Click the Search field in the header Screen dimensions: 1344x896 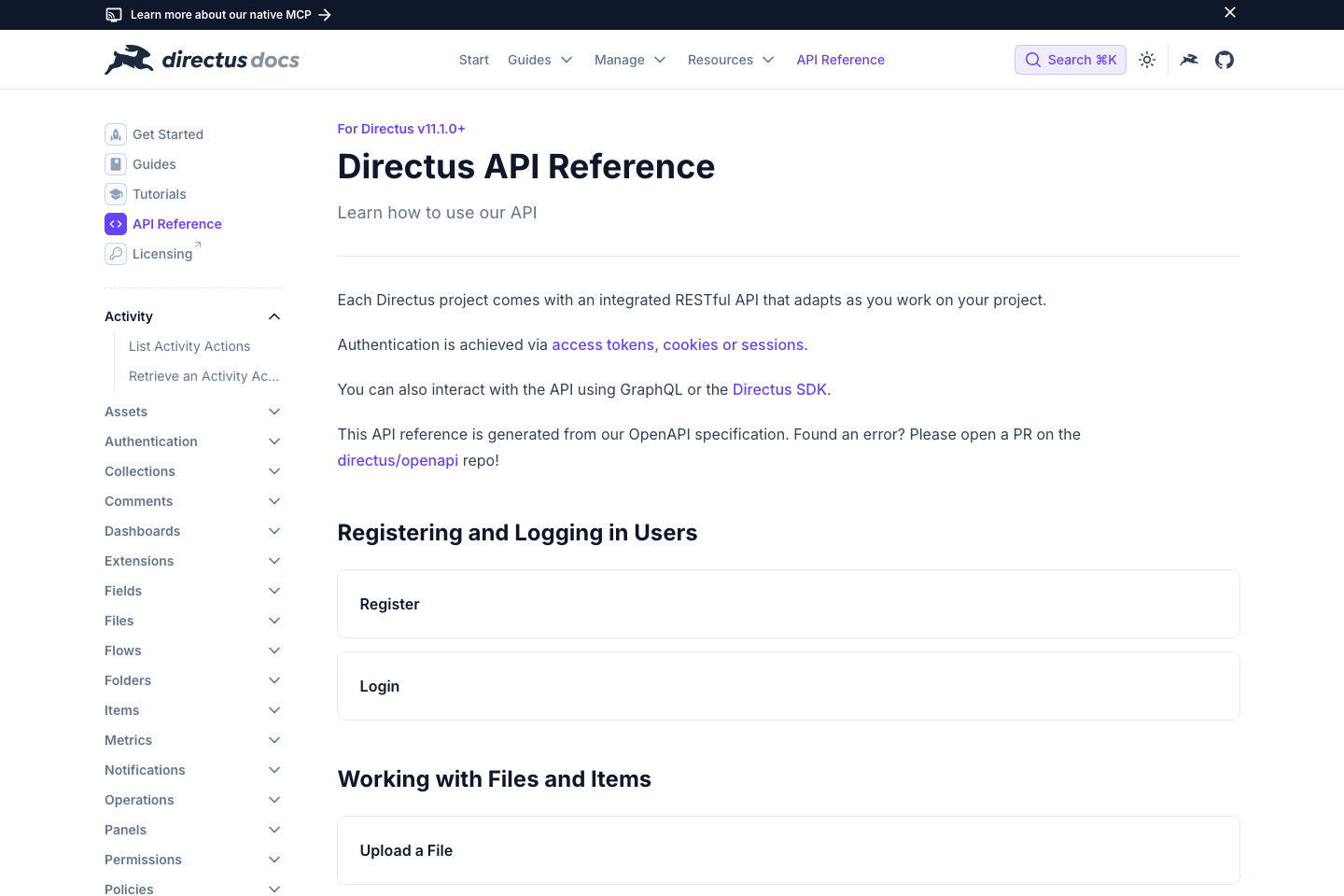tap(1070, 59)
